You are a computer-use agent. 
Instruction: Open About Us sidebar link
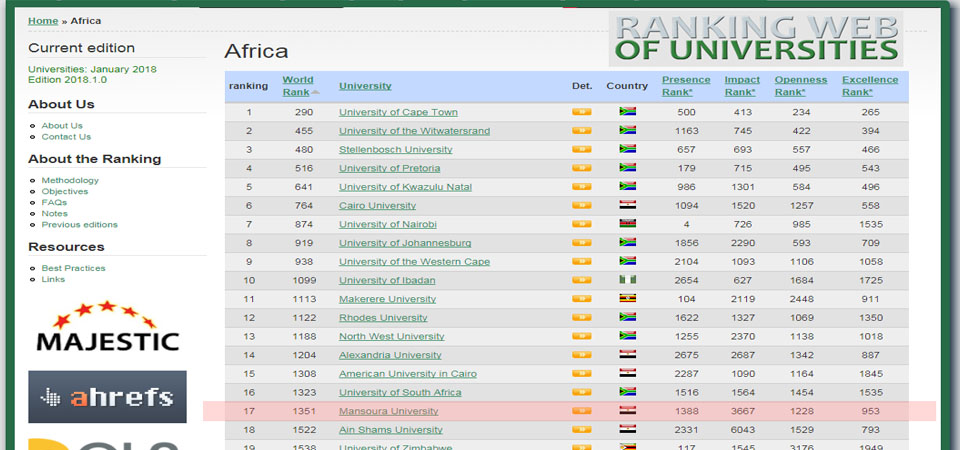[62, 126]
